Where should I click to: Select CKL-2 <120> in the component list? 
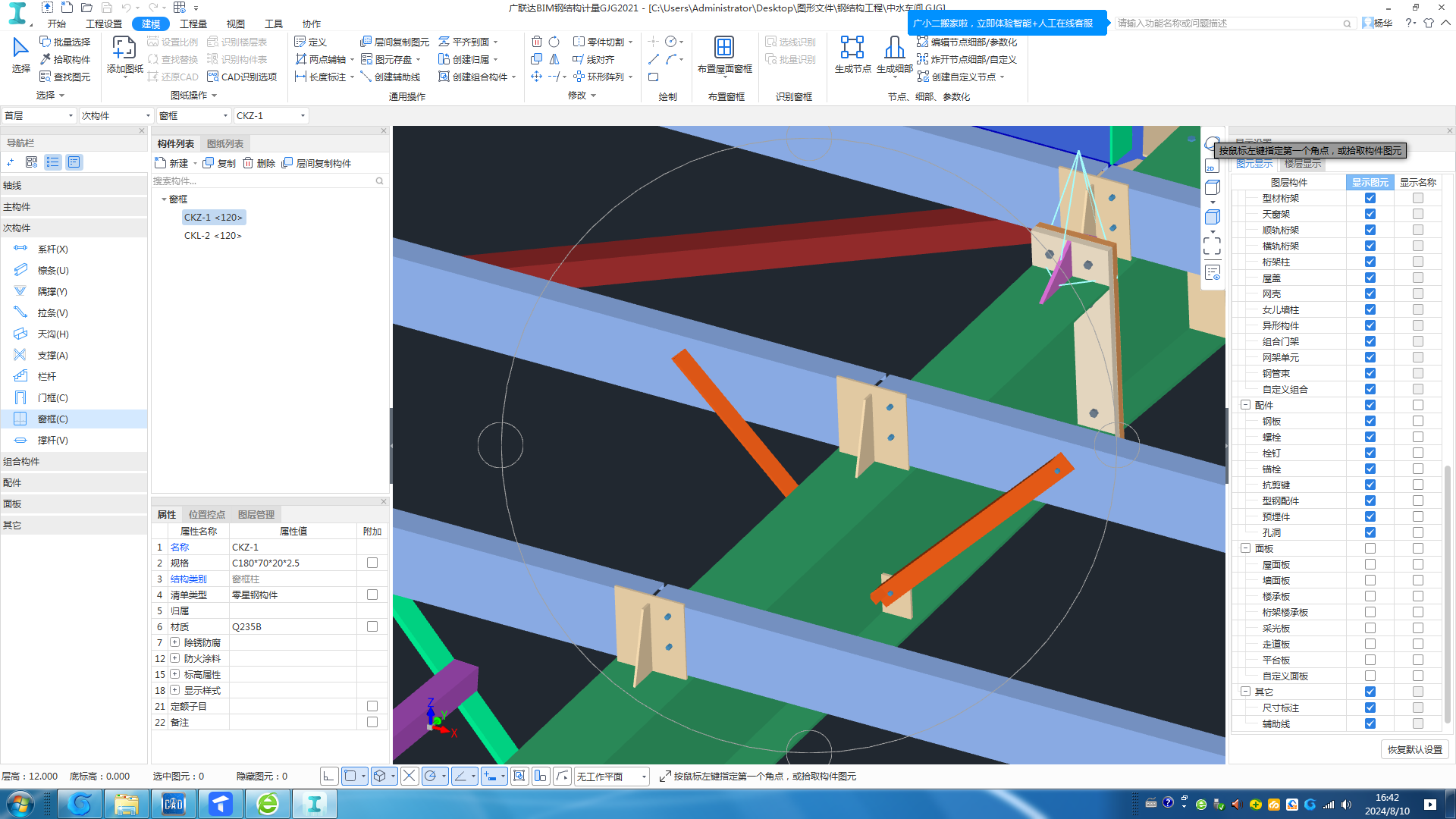click(213, 236)
